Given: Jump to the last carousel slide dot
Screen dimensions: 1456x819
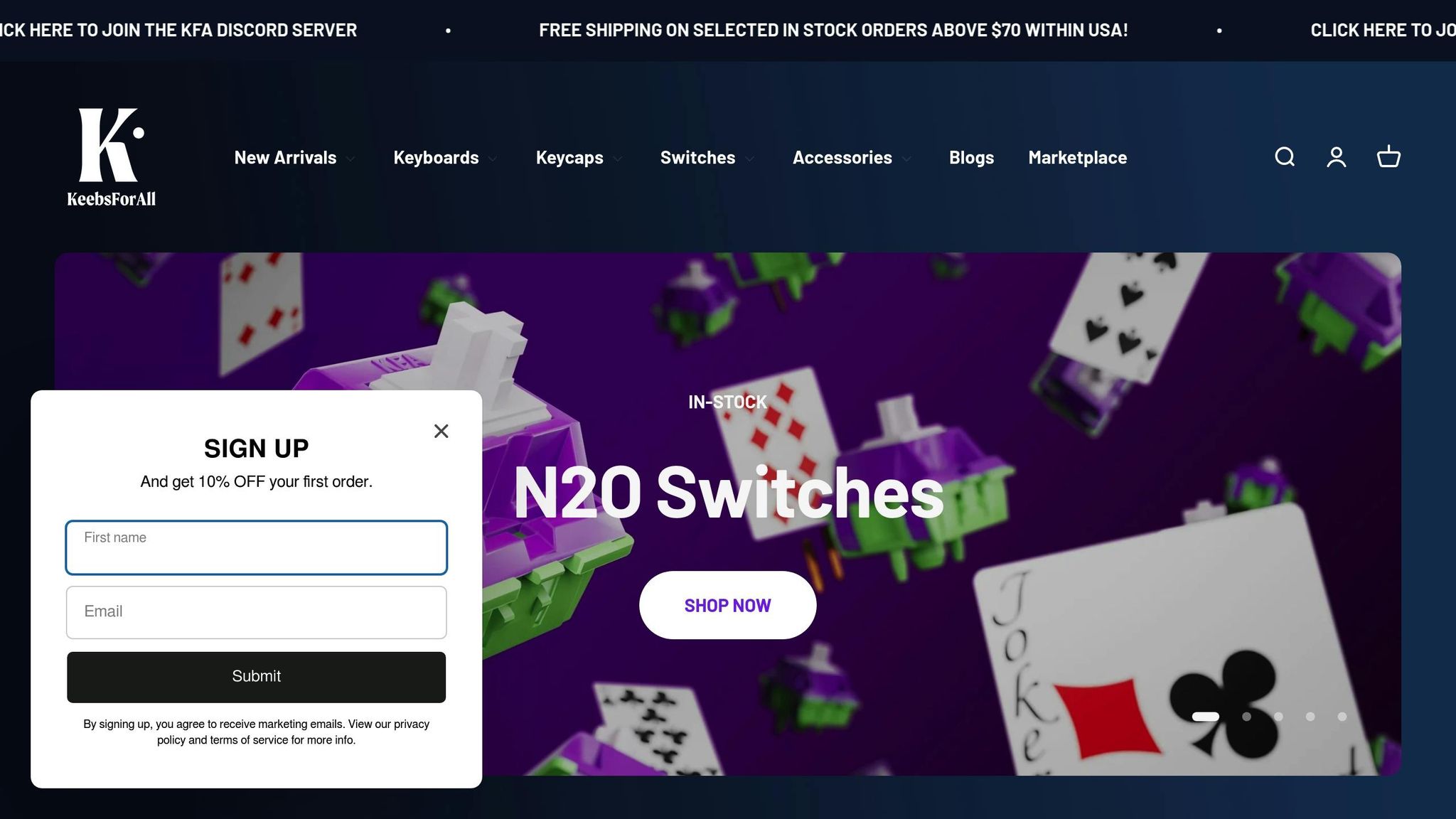Looking at the screenshot, I should click(1342, 717).
